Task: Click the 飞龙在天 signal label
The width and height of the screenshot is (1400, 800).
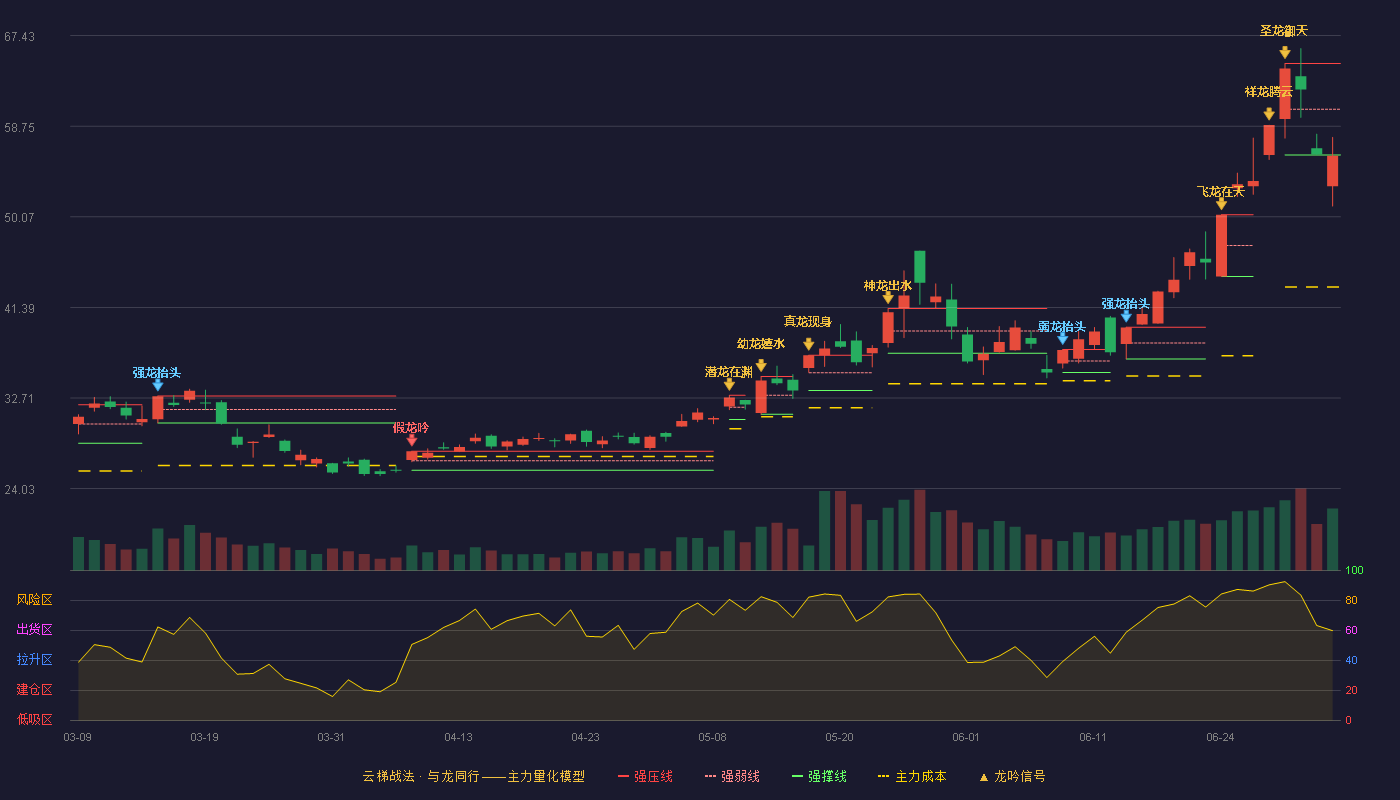Action: (x=1221, y=191)
